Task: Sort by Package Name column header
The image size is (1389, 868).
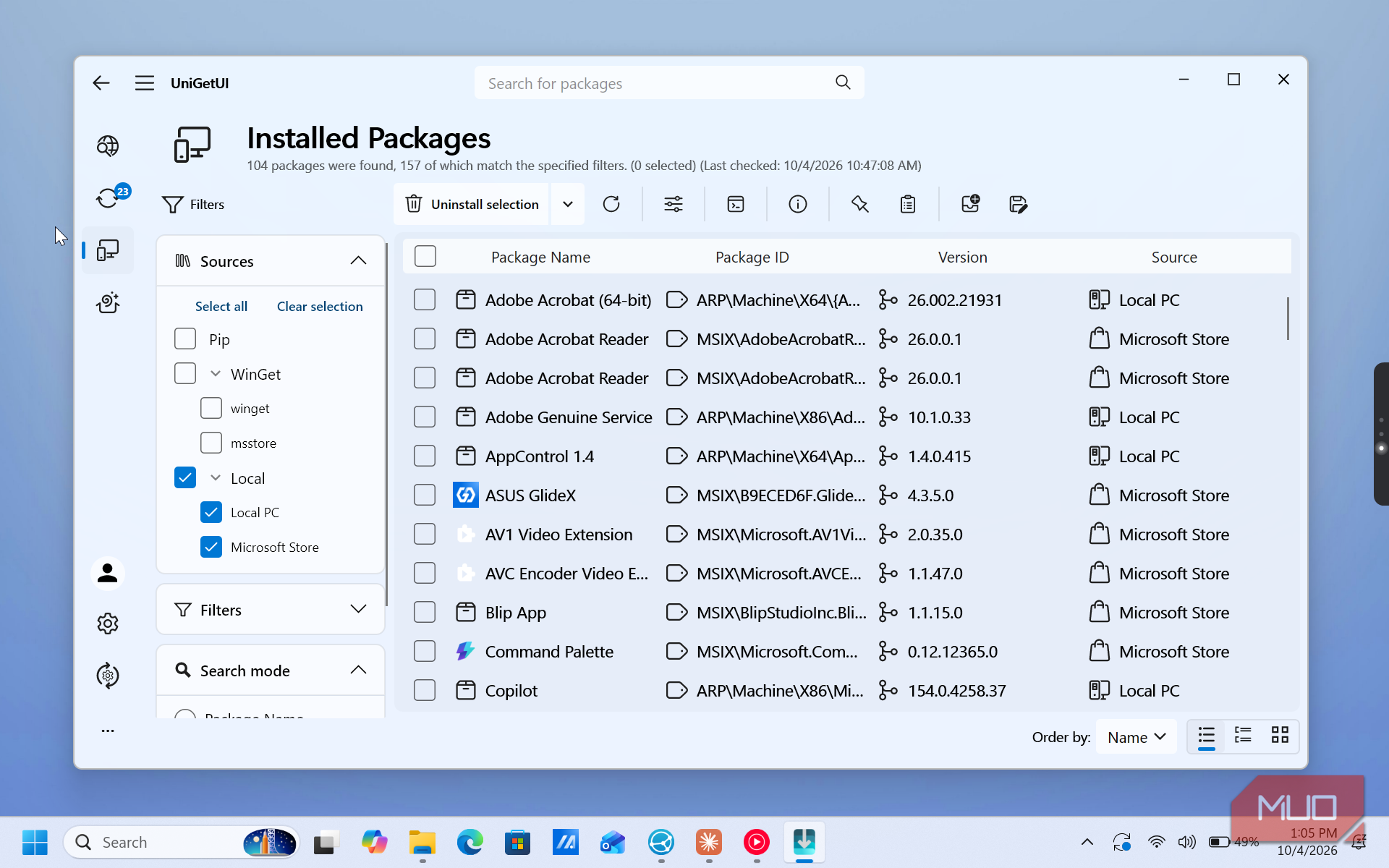Action: [x=540, y=257]
